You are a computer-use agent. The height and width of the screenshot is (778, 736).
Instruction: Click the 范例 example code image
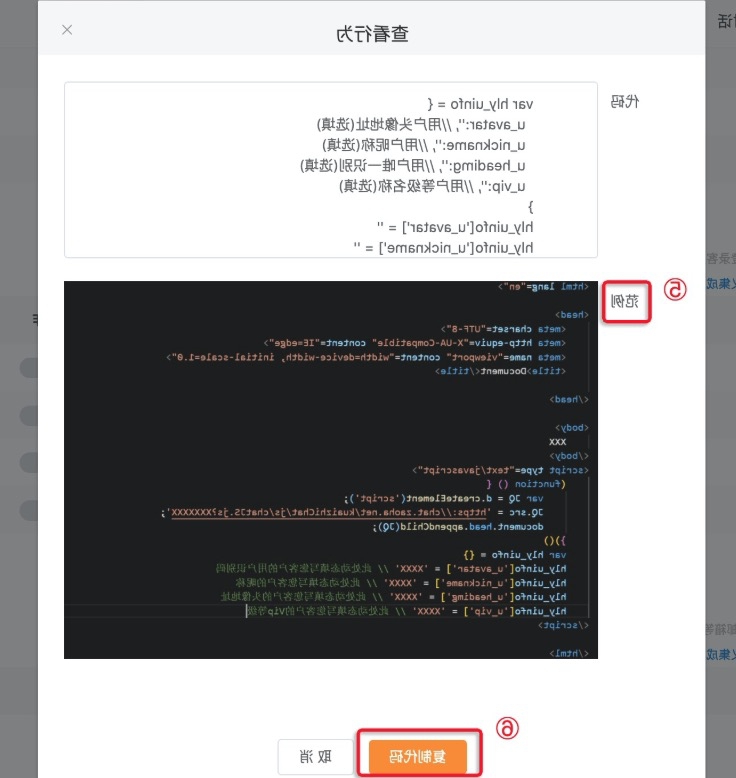[331, 470]
